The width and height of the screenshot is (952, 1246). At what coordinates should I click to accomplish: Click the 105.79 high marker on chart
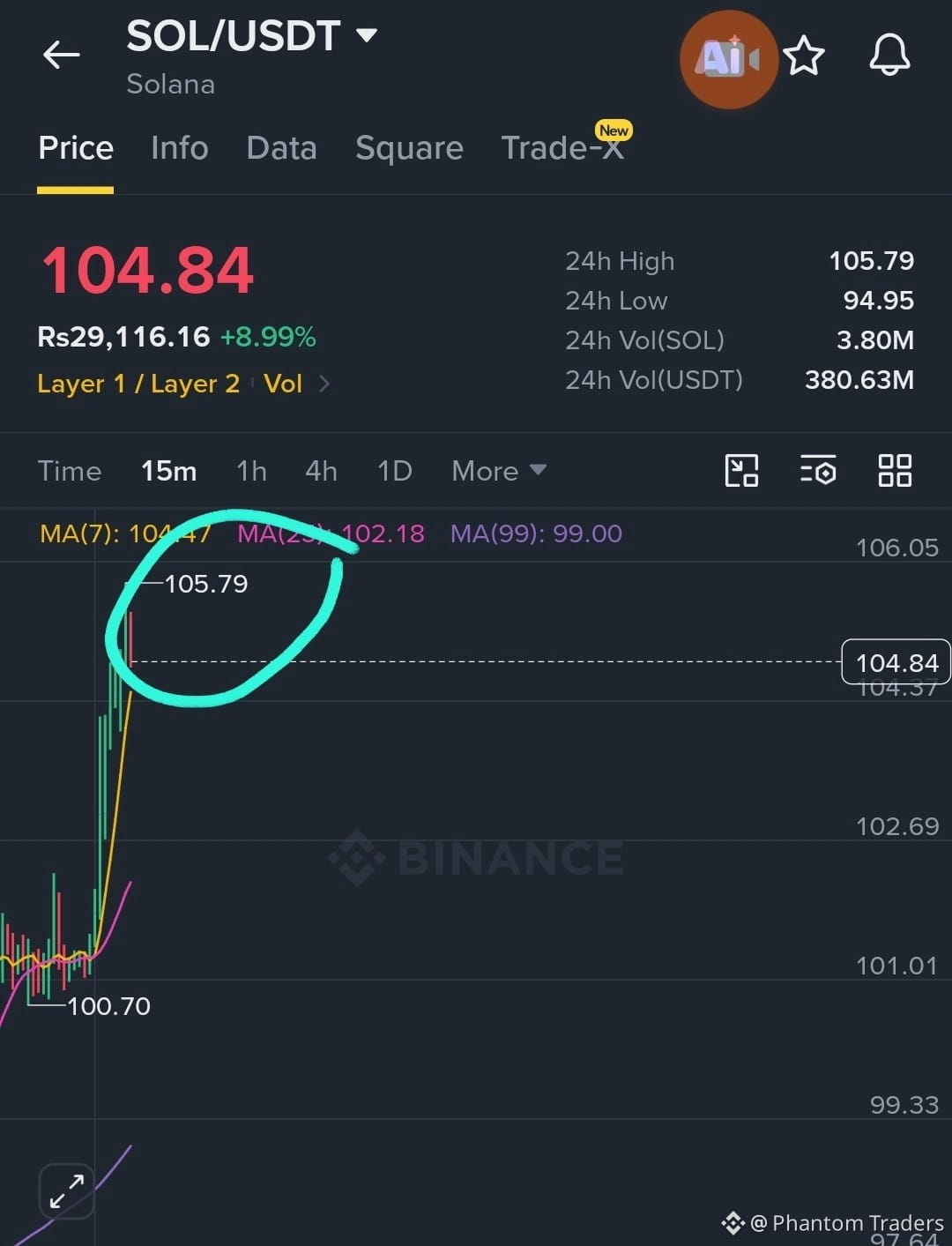[206, 584]
